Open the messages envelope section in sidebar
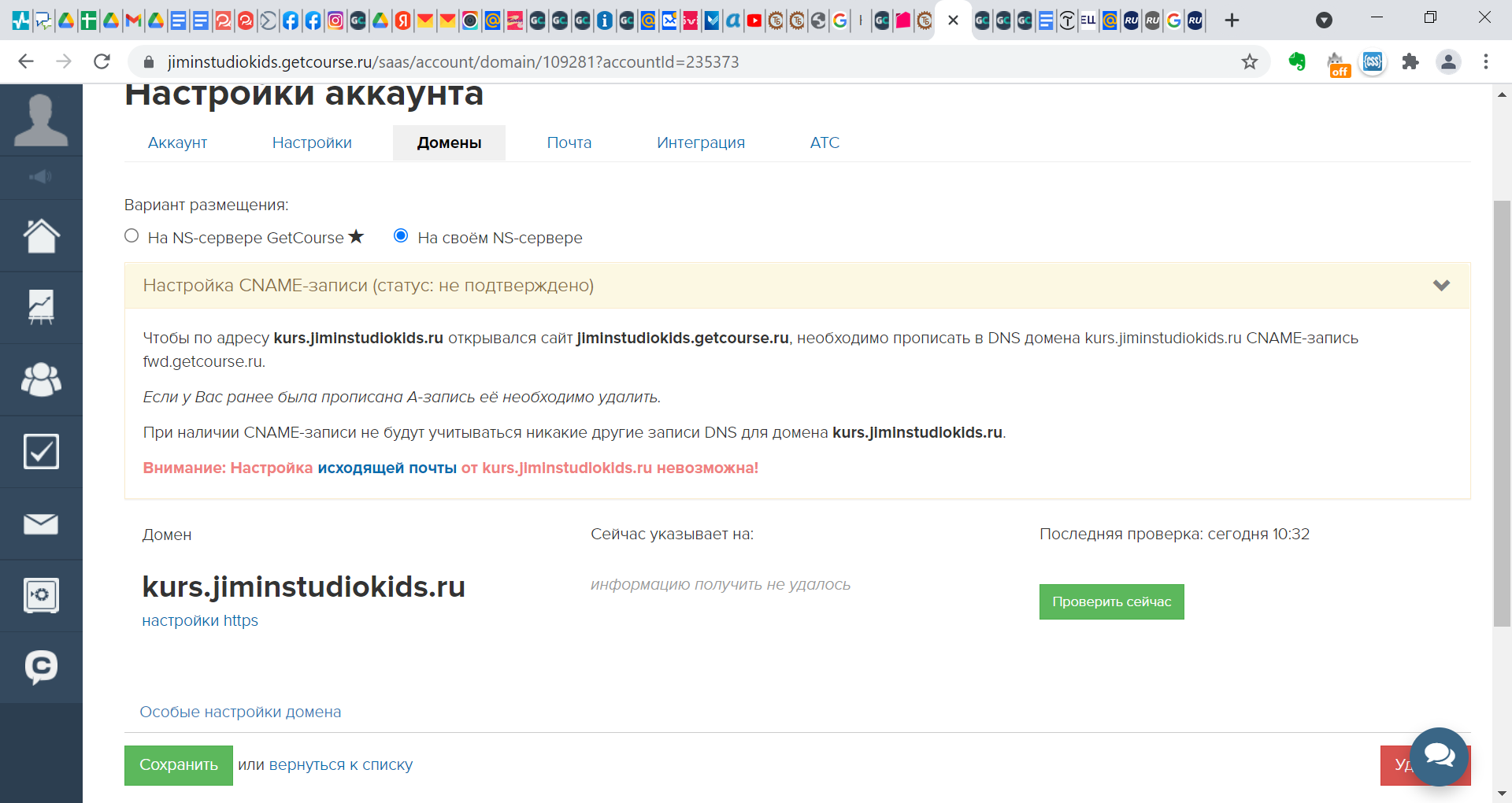 coord(41,524)
